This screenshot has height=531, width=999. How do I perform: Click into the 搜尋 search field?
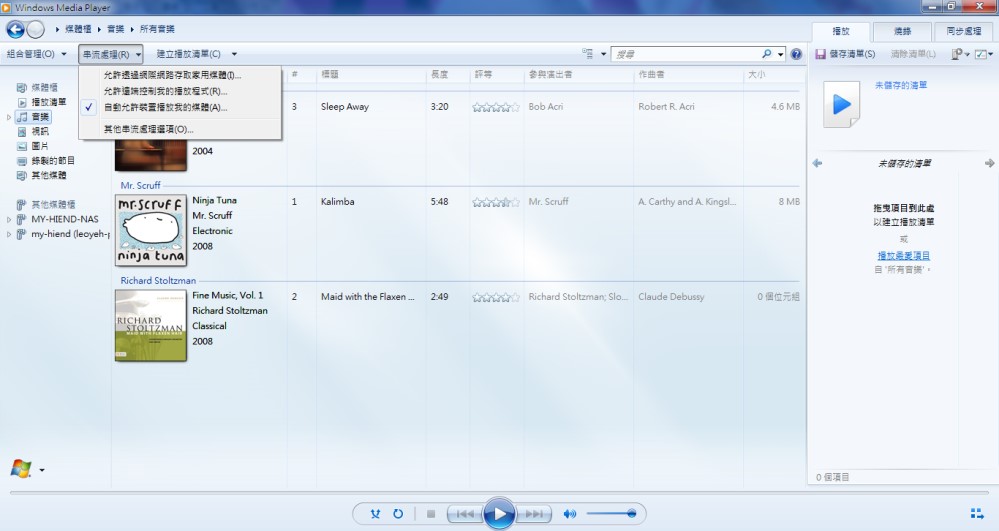(685, 54)
